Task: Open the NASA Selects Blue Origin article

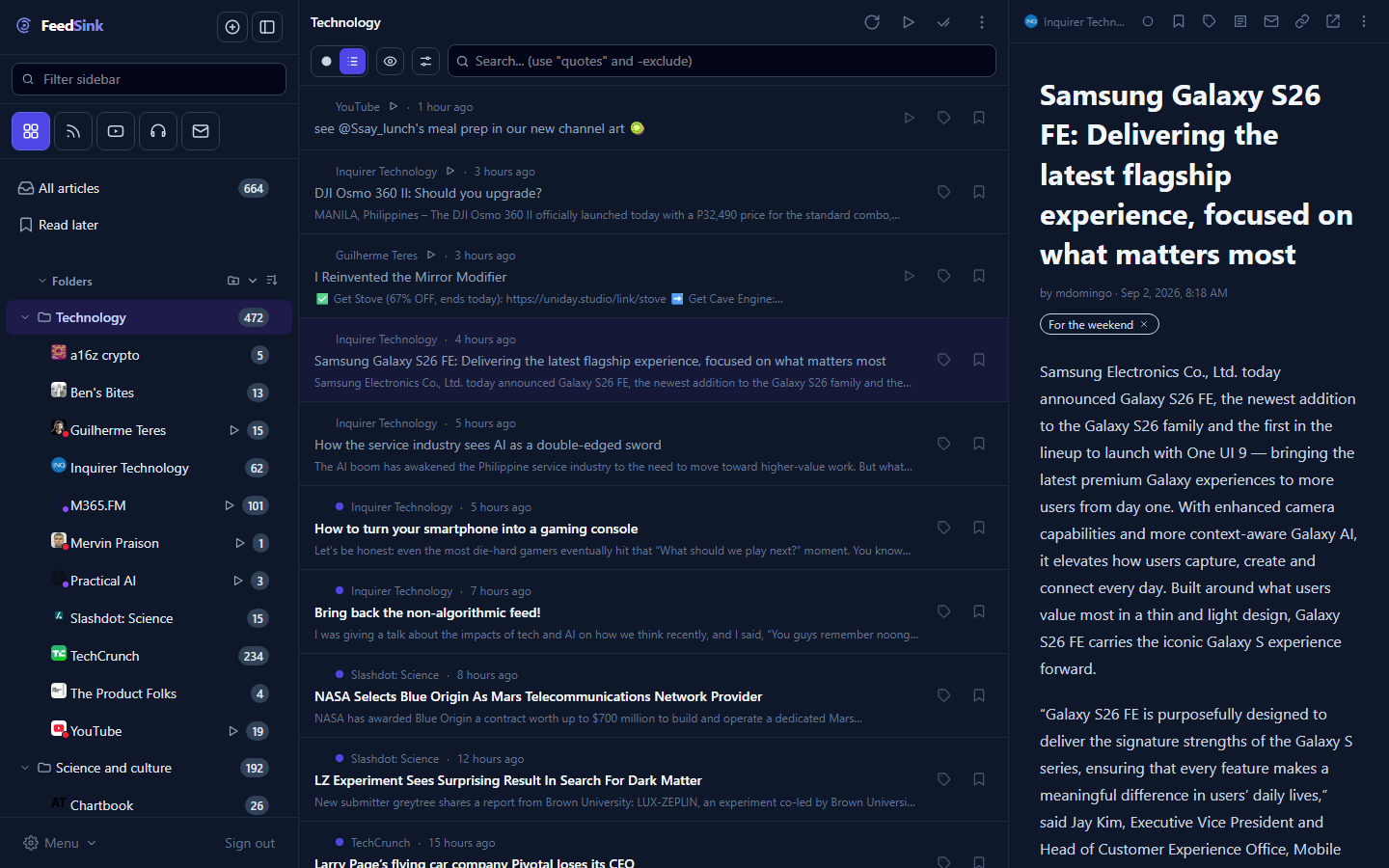Action: [x=538, y=696]
